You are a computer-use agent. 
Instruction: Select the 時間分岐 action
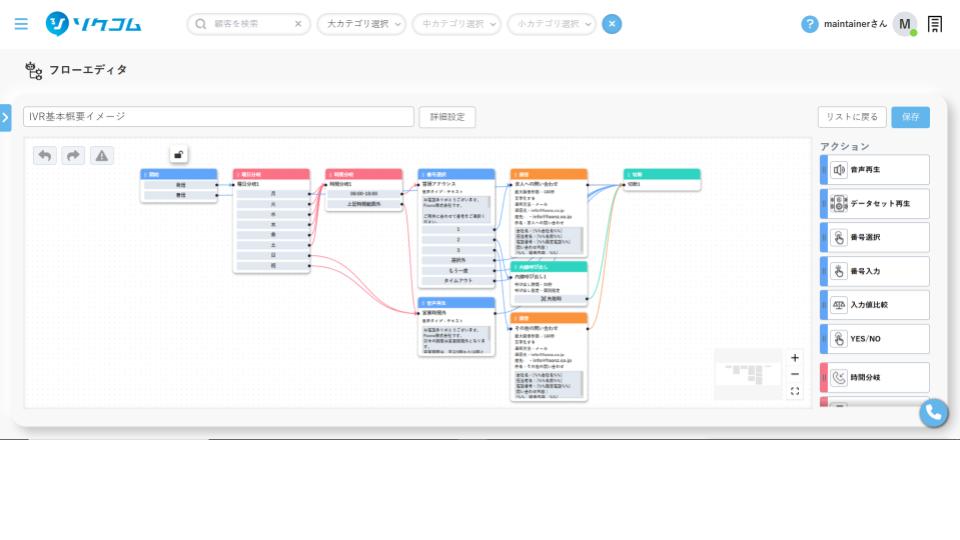pyautogui.click(x=878, y=378)
